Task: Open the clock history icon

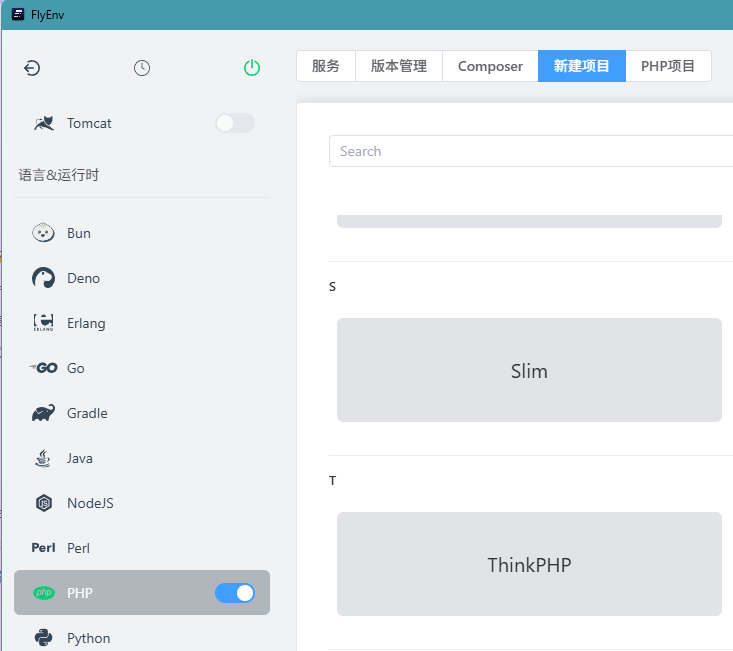Action: click(142, 68)
